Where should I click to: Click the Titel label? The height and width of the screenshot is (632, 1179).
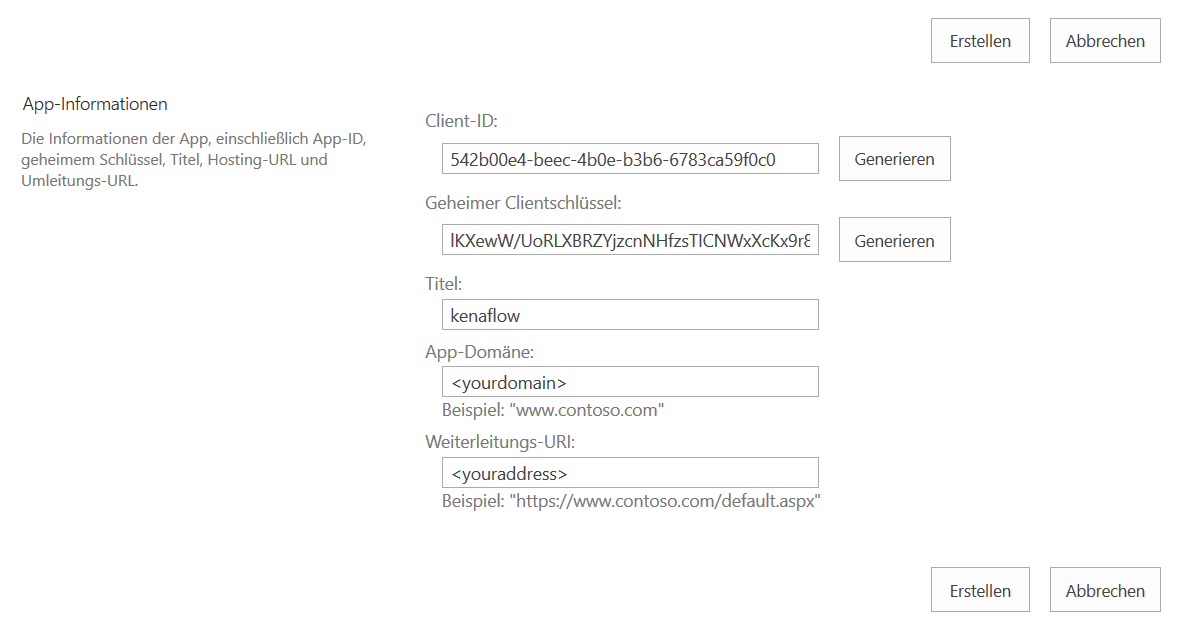443,284
